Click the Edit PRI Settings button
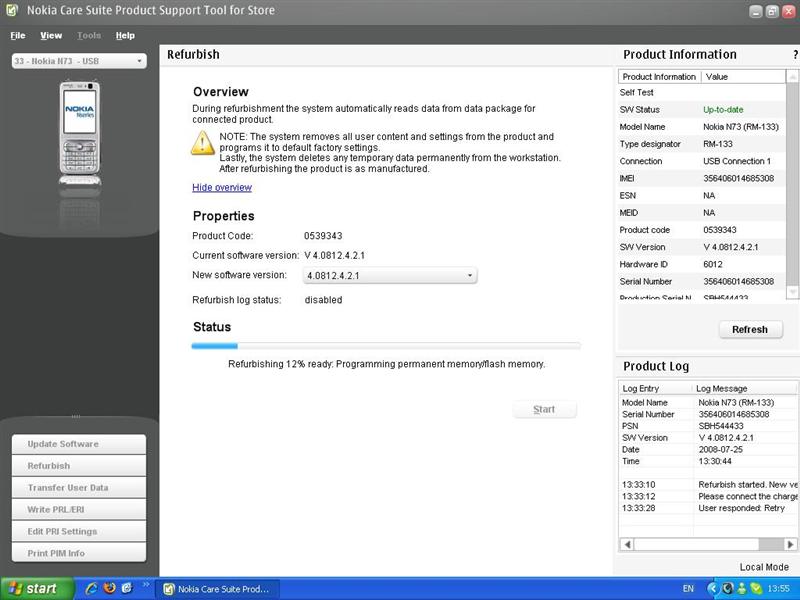This screenshot has width=800, height=600. click(79, 532)
